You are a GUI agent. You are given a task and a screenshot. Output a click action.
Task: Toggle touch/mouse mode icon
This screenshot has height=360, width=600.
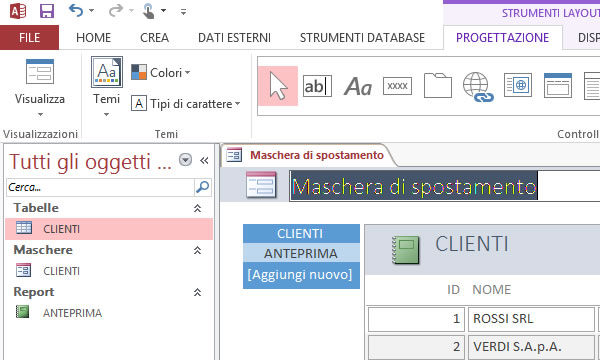coord(148,11)
